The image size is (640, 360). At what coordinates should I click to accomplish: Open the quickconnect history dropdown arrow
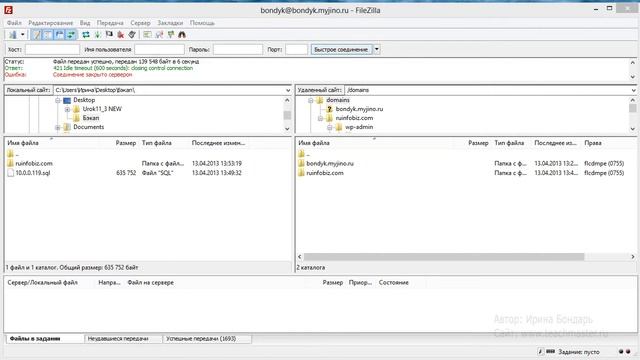click(376, 49)
